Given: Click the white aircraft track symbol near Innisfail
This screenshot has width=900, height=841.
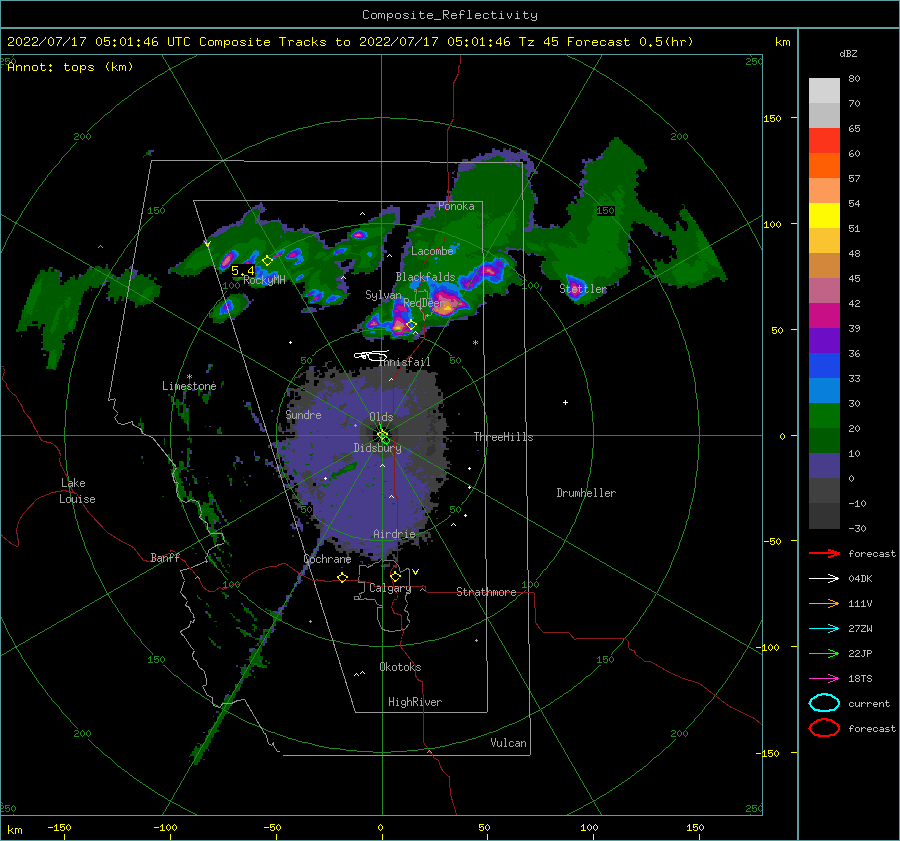Looking at the screenshot, I should tap(371, 355).
